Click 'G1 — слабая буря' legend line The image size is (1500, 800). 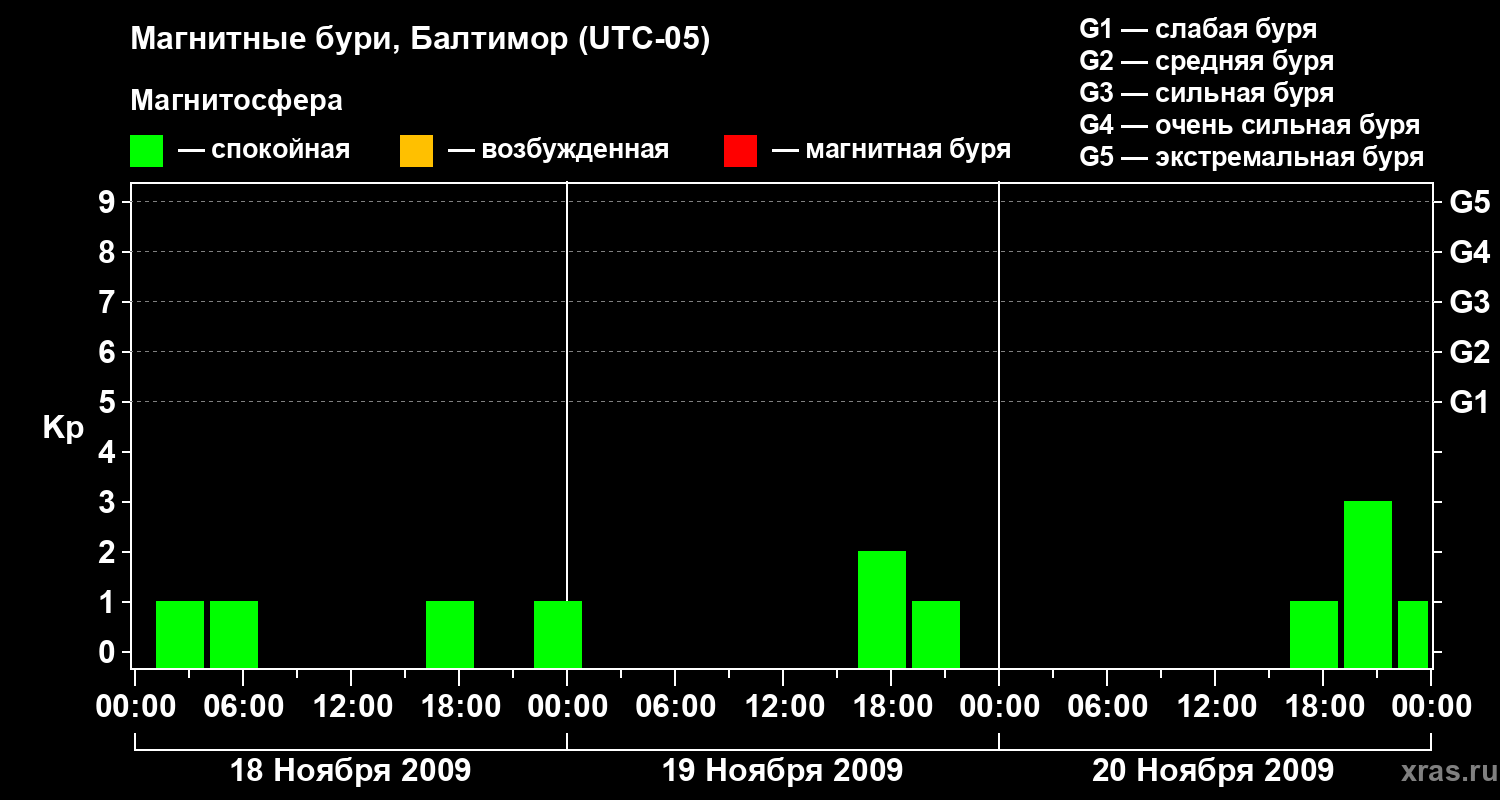(1198, 29)
